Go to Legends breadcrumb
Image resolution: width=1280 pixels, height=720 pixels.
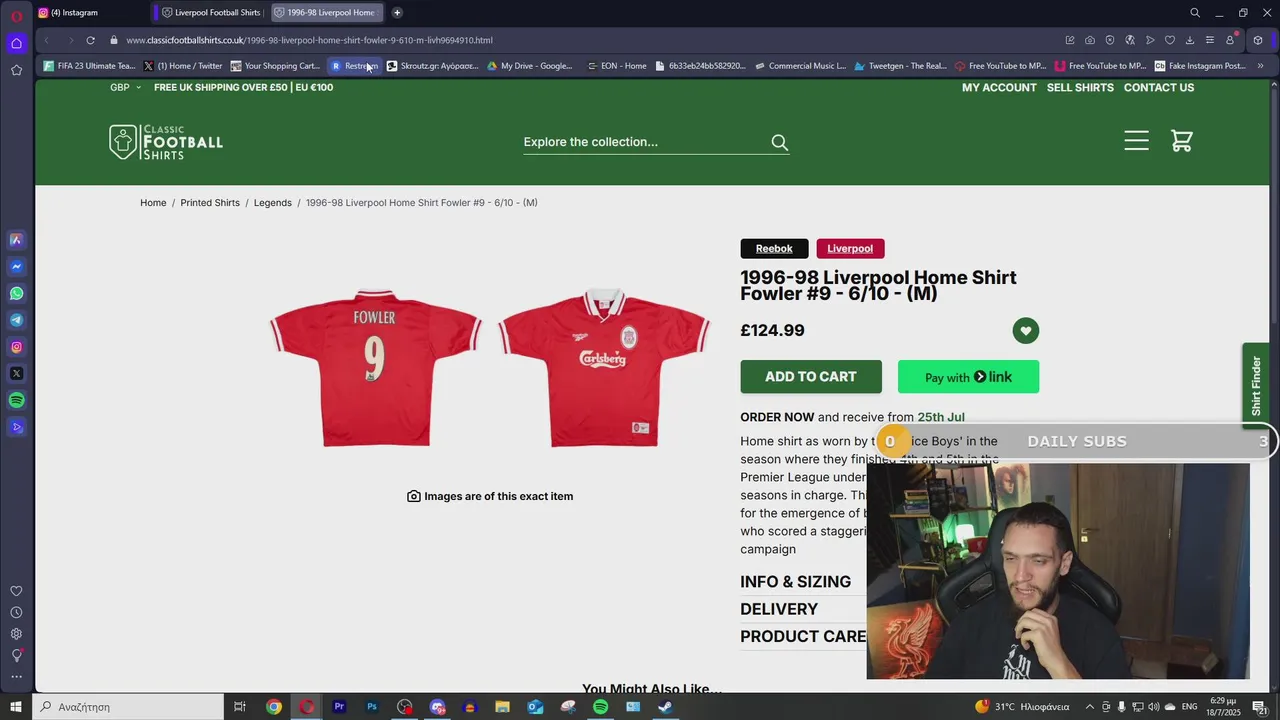tap(273, 203)
